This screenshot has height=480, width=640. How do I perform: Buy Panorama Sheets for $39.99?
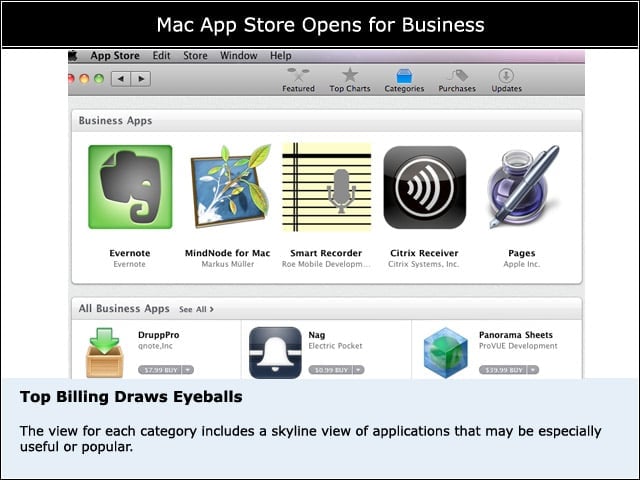[504, 370]
